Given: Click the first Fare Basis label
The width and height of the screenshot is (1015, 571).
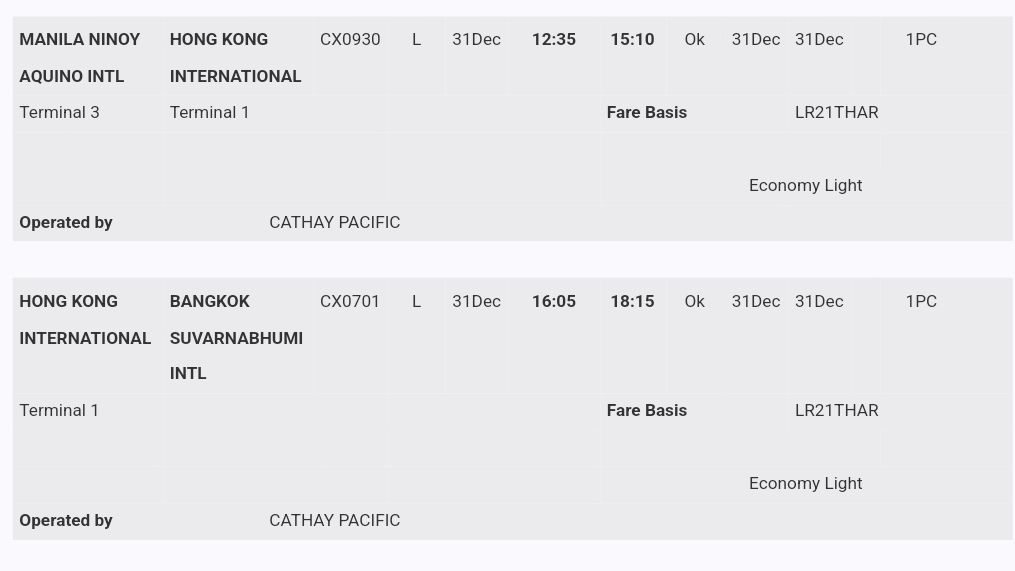Looking at the screenshot, I should coord(646,113).
